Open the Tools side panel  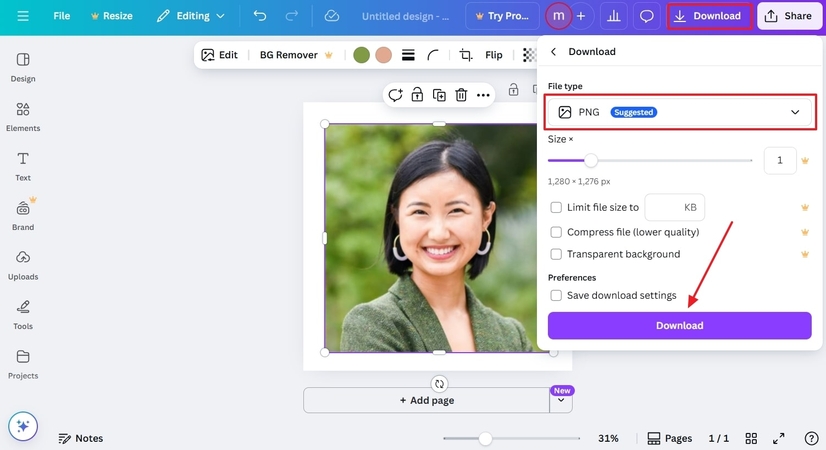click(x=23, y=315)
